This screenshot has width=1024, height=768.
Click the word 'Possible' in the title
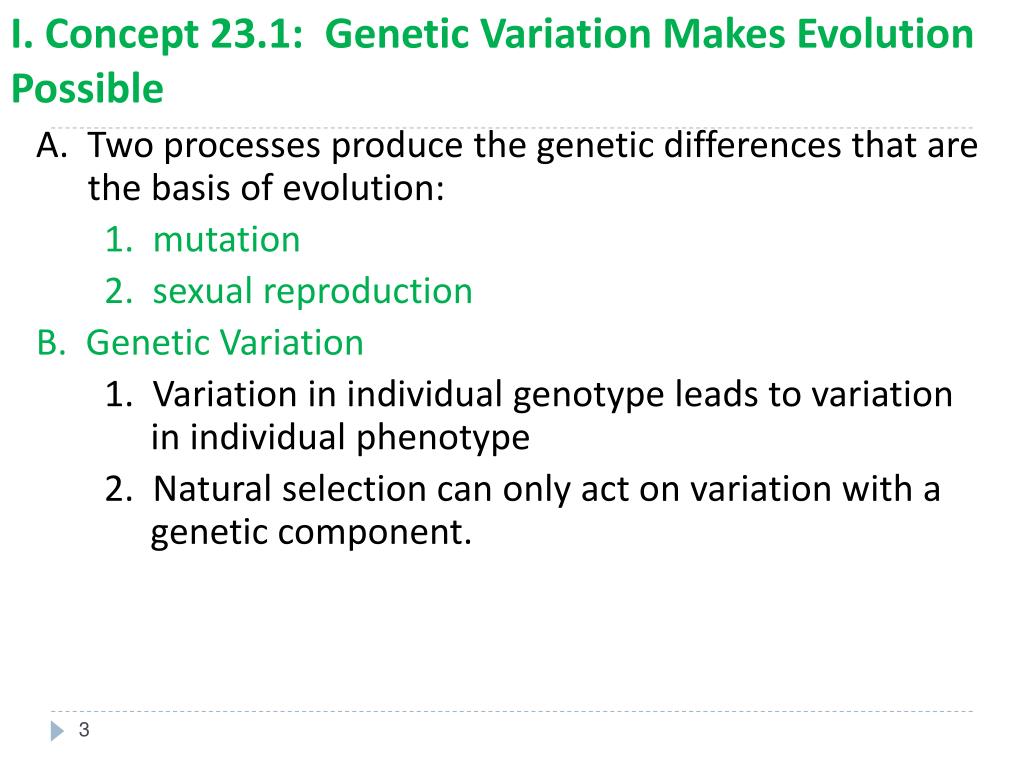(87, 89)
